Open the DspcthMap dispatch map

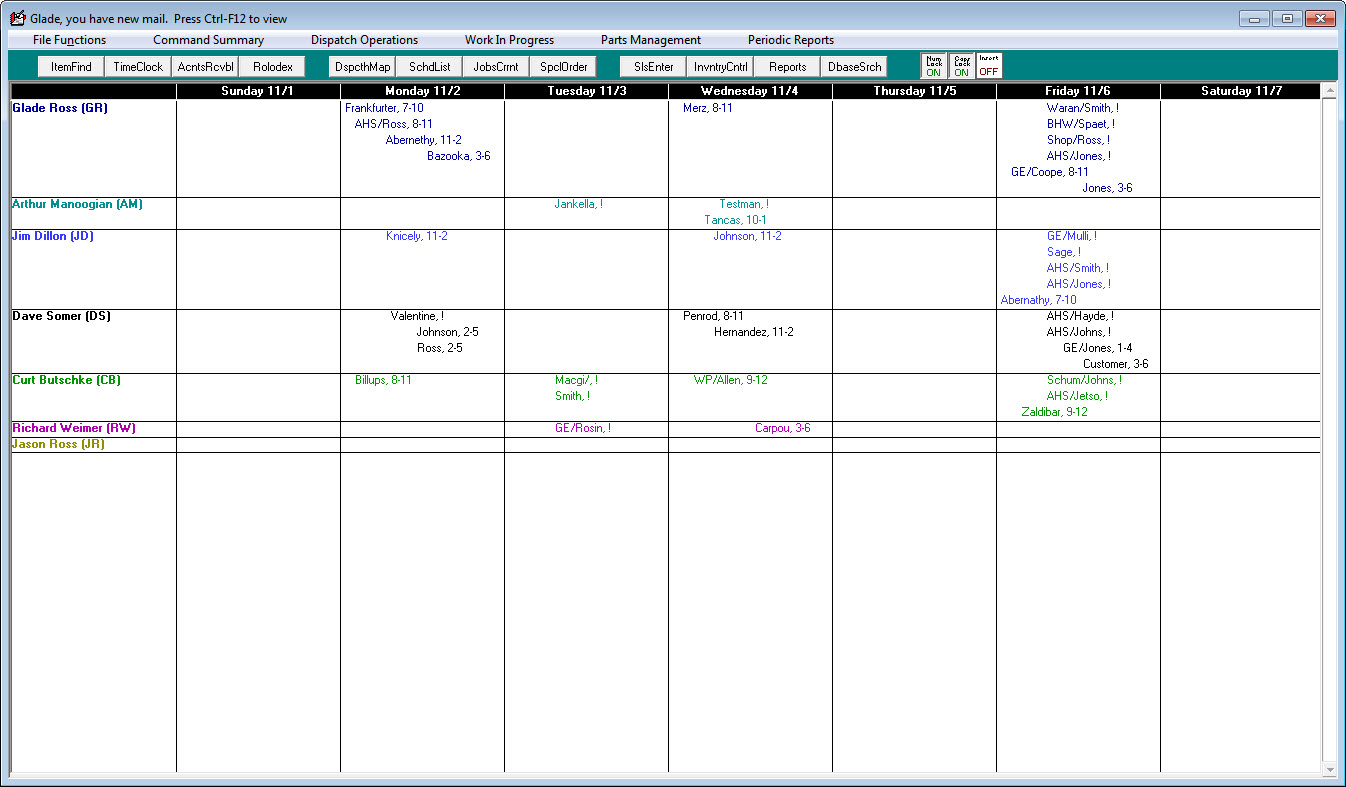363,67
